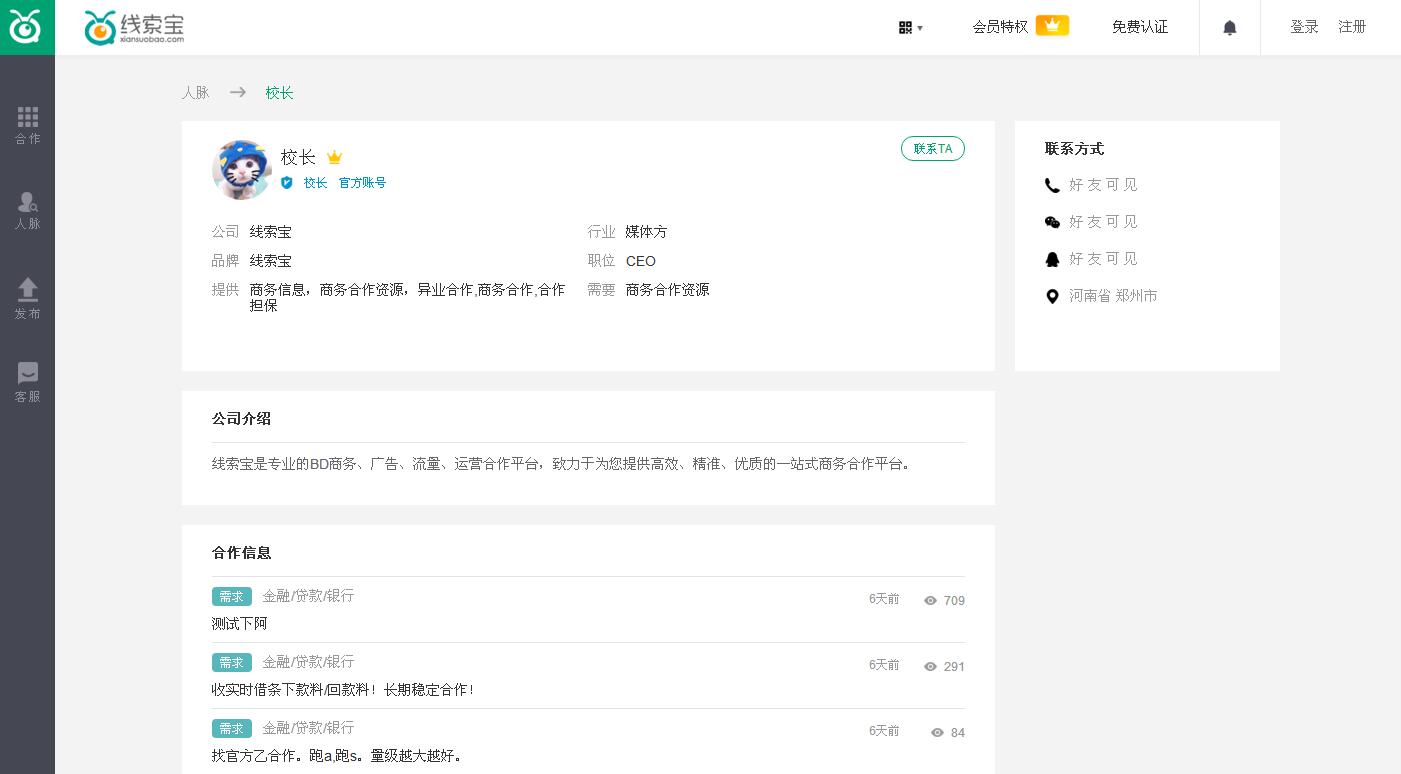The image size is (1401, 774).
Task: Click the crown icon next to 会员特权
Action: pos(1051,25)
